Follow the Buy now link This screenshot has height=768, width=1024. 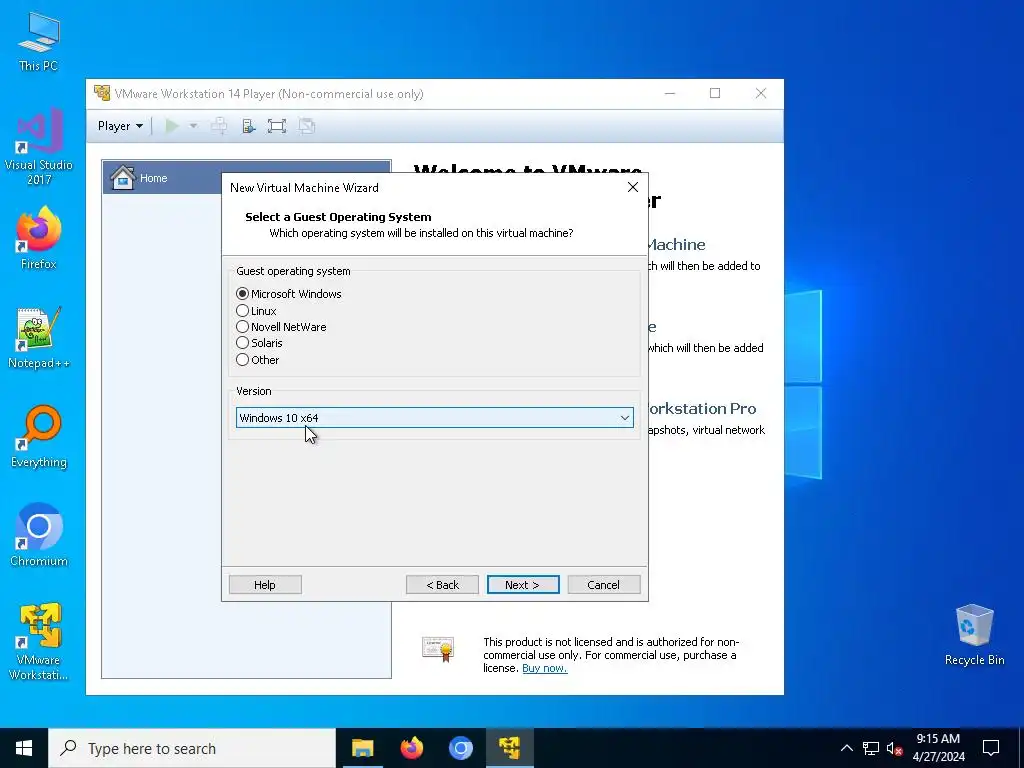pos(545,668)
